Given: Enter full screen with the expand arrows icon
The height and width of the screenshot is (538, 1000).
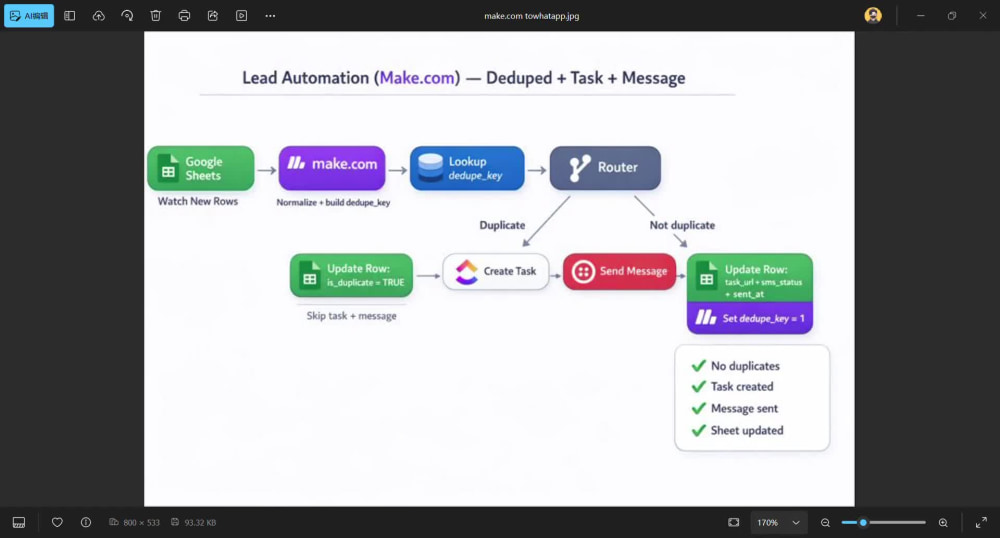Looking at the screenshot, I should [982, 523].
